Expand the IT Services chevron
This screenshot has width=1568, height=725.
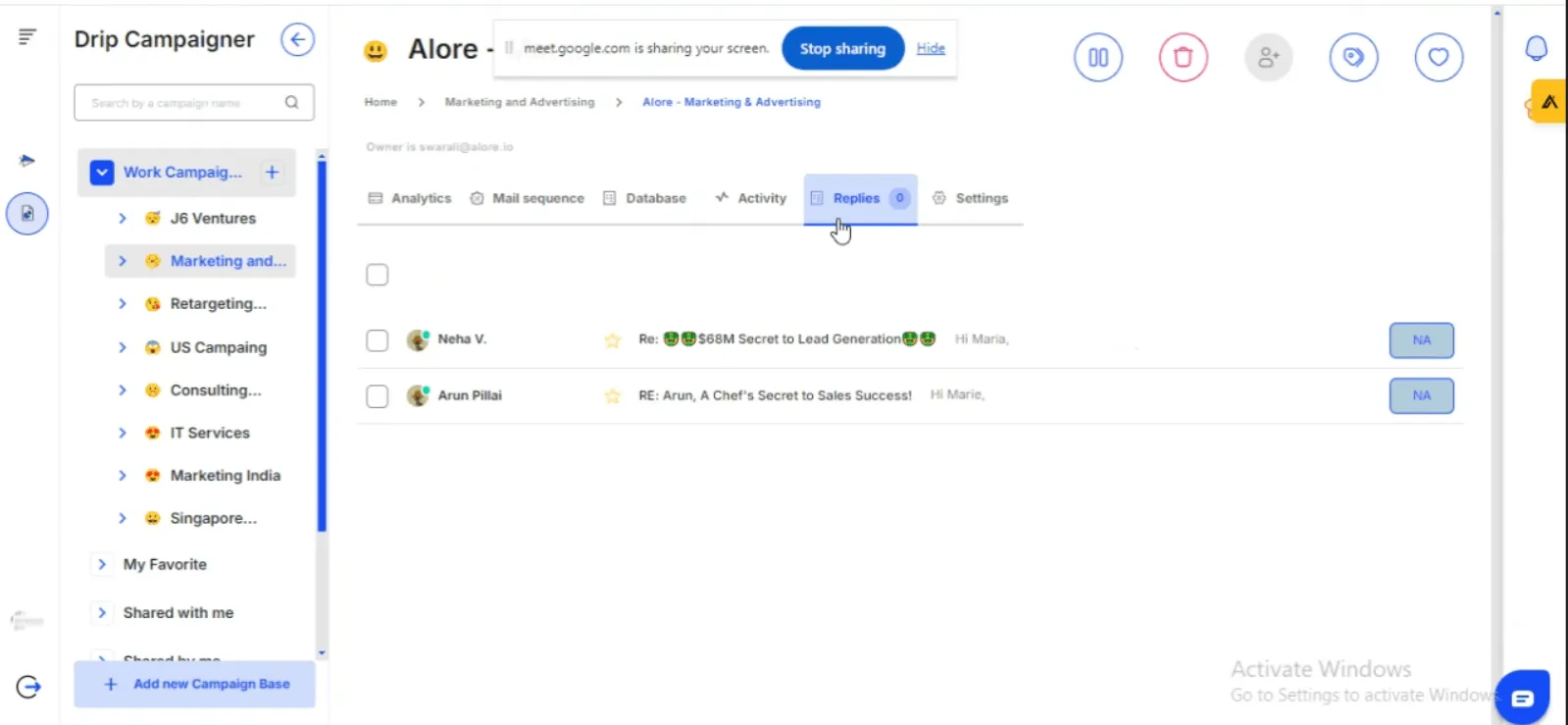[123, 433]
